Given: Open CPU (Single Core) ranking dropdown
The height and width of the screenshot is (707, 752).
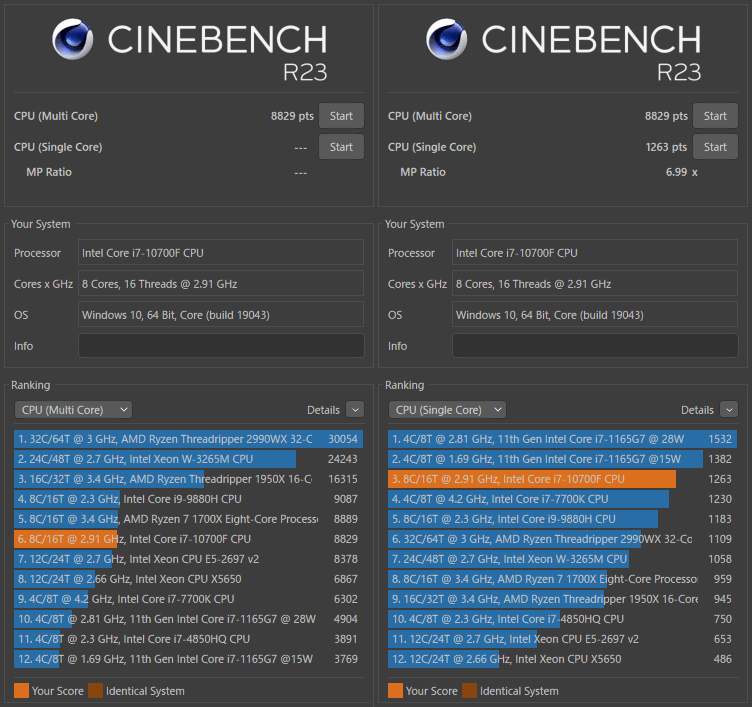Looking at the screenshot, I should (x=447, y=410).
